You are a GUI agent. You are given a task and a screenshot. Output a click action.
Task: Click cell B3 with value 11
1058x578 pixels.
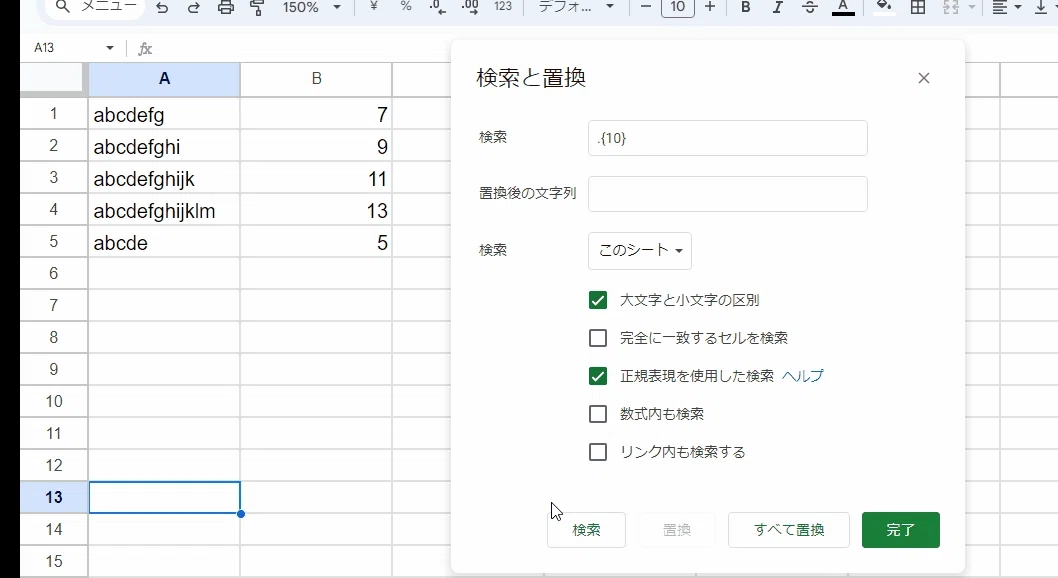(316, 179)
